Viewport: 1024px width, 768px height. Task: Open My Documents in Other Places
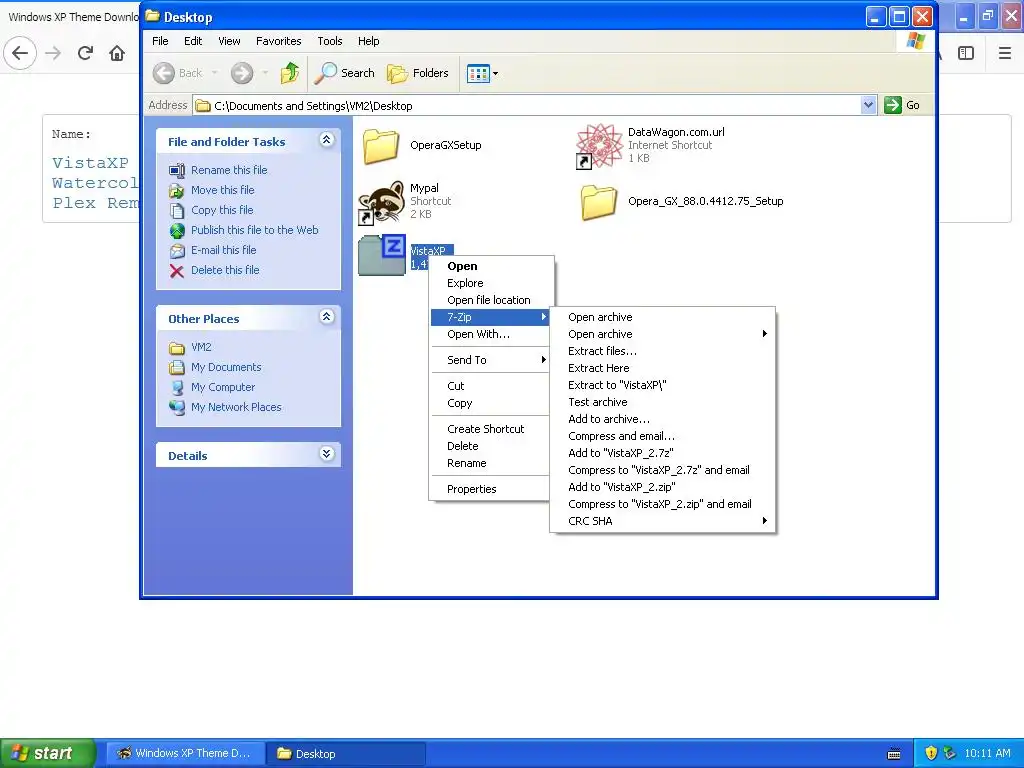[226, 368]
